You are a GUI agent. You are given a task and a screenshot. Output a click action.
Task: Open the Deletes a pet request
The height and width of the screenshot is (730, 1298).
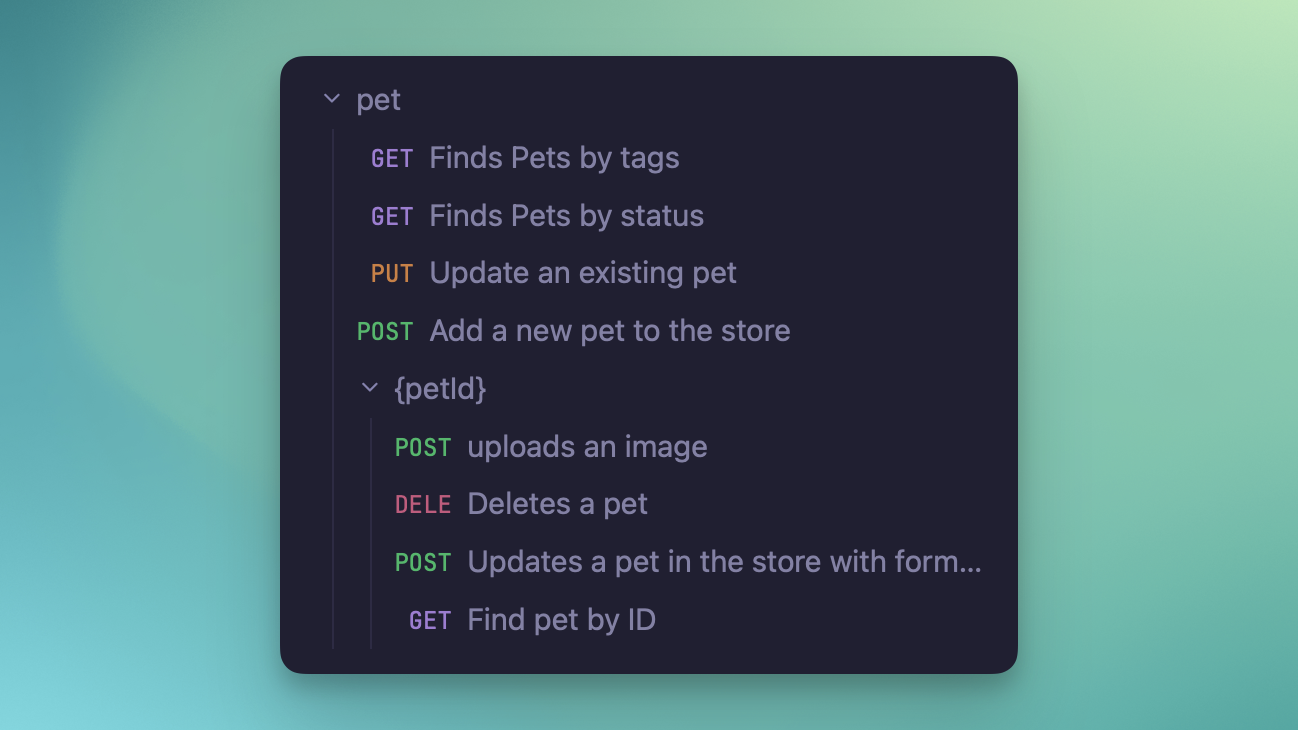click(x=557, y=504)
